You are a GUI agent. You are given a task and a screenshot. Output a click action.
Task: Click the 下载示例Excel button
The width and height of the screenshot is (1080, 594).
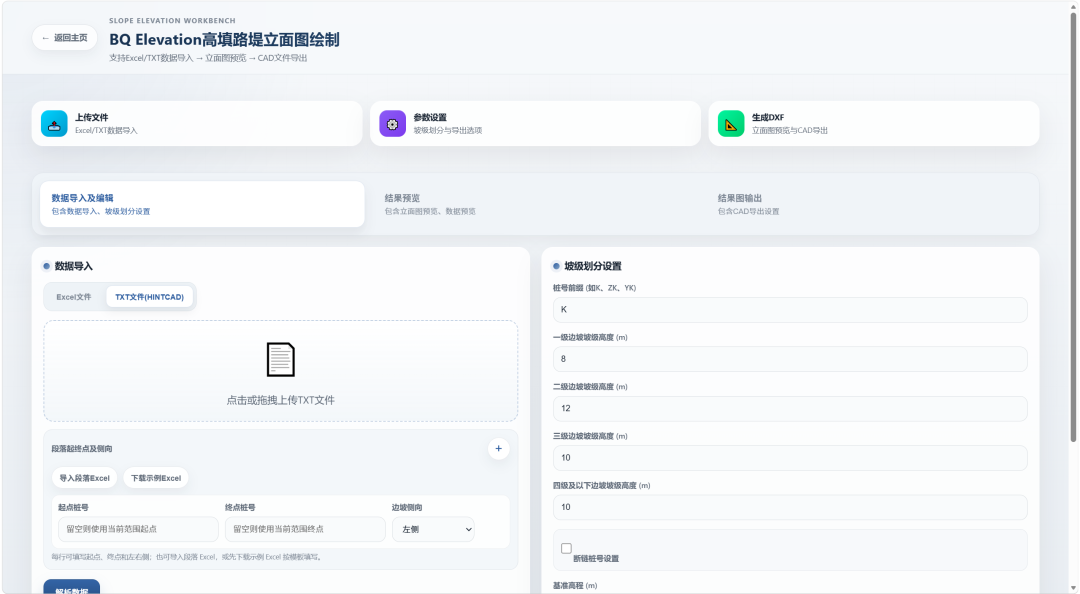[x=156, y=478]
